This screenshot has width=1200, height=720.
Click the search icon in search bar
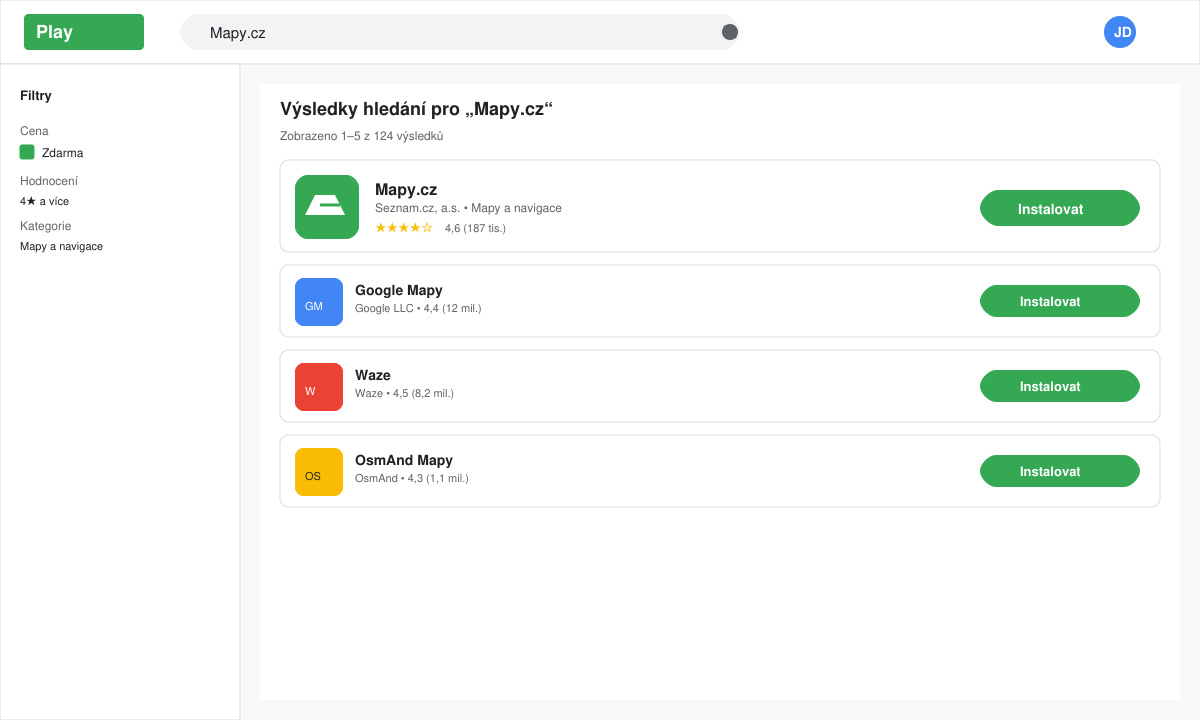730,32
